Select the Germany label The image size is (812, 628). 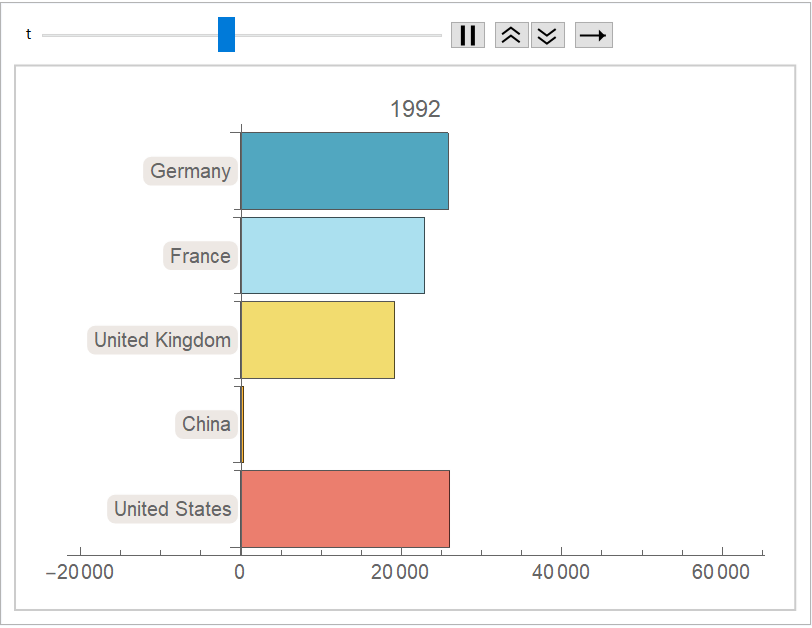190,171
